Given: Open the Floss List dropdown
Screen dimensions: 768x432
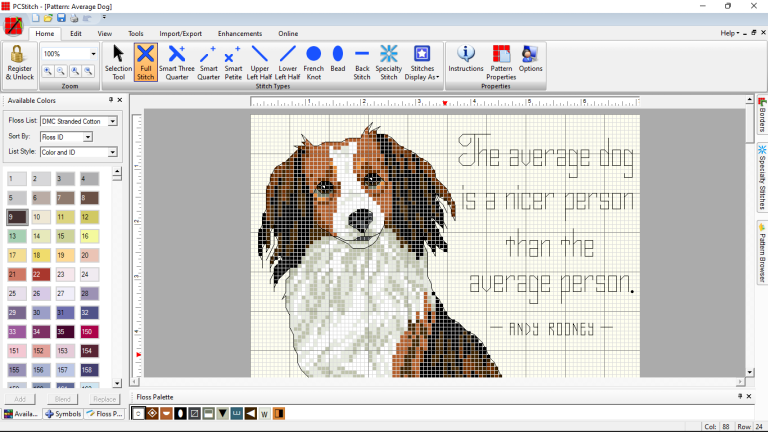Looking at the screenshot, I should tap(113, 121).
